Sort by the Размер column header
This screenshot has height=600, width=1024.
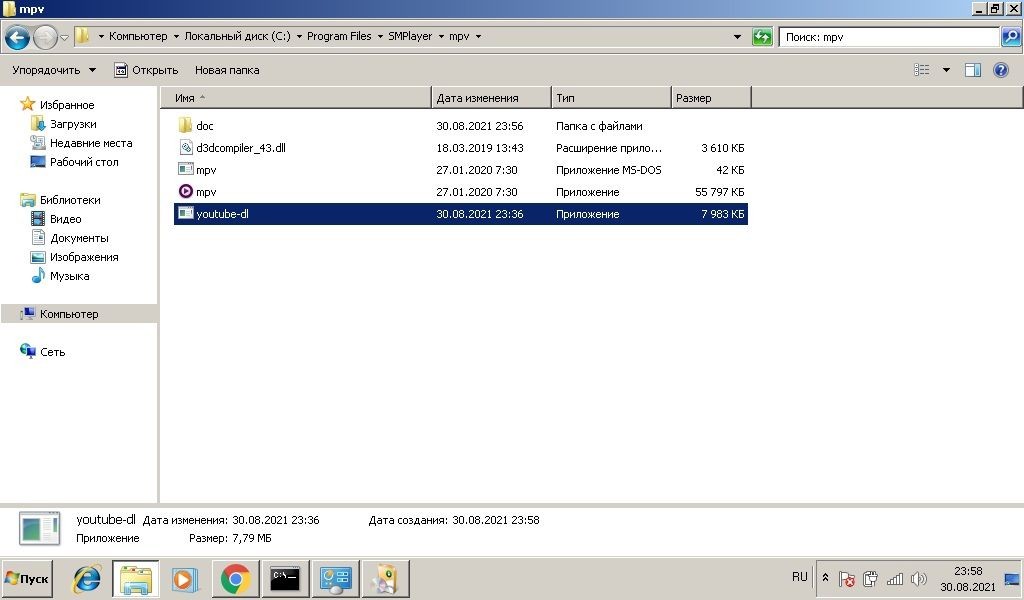711,98
